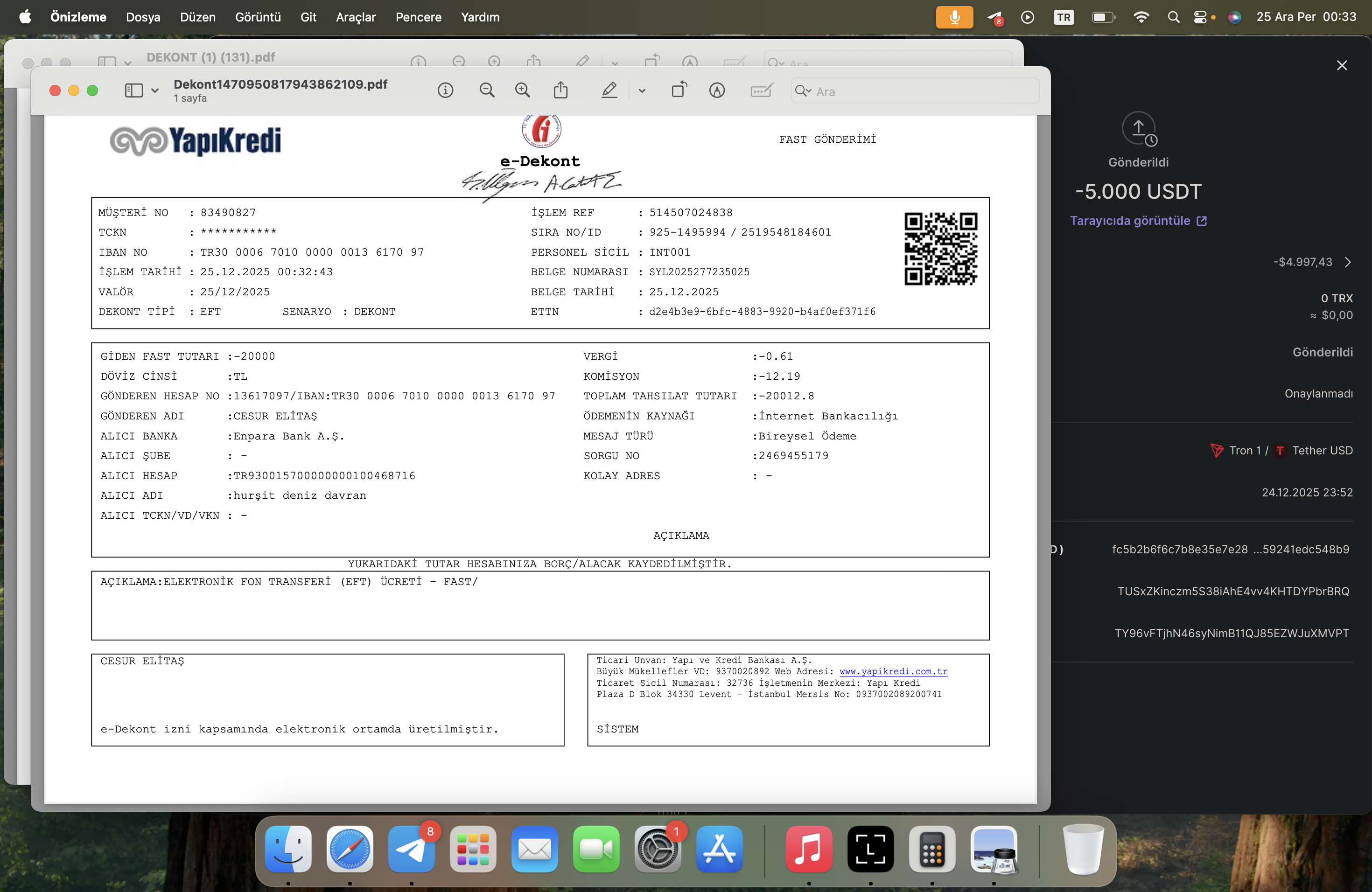This screenshot has width=1372, height=892.
Task: Open the Yardım menu
Action: click(x=480, y=17)
